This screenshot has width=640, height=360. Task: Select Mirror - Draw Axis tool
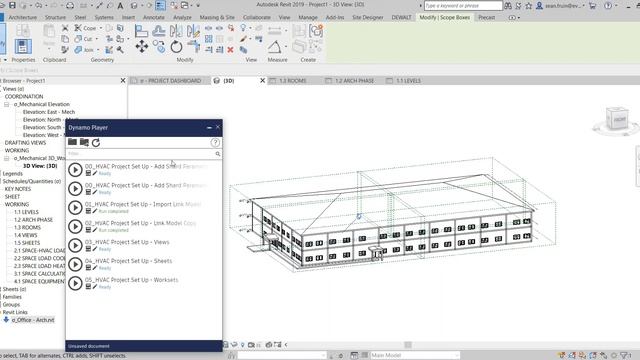(x=193, y=31)
